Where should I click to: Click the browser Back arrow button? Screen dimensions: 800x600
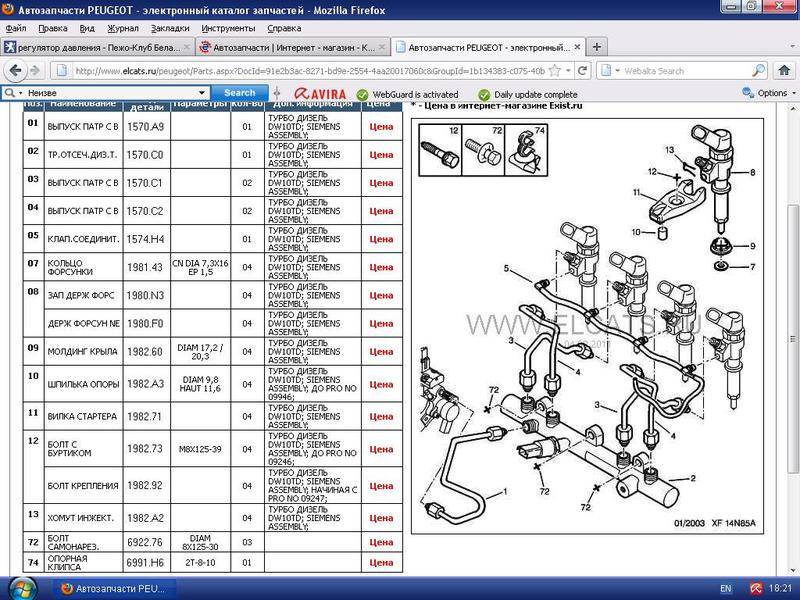[x=14, y=71]
